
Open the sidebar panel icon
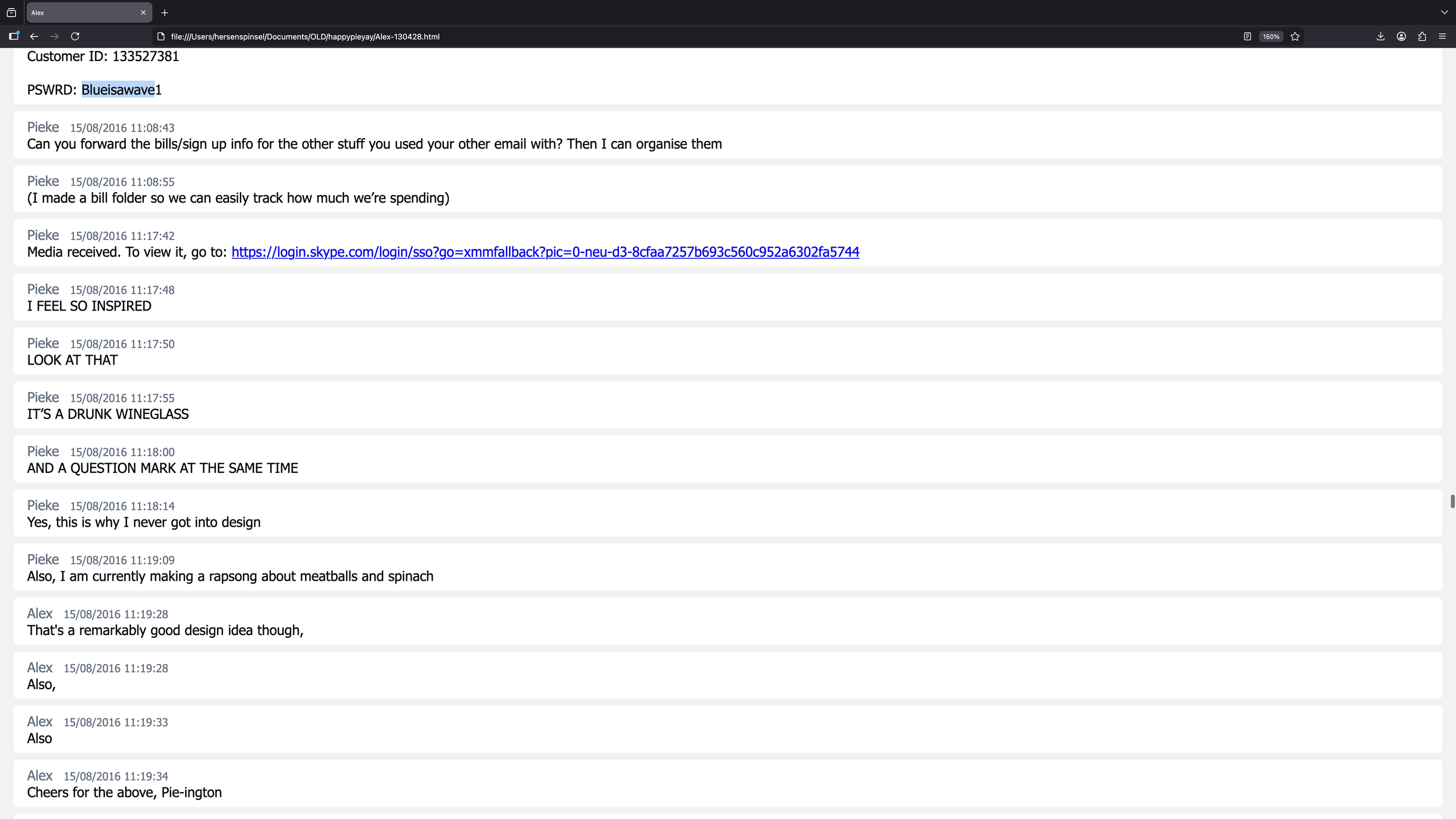14,36
